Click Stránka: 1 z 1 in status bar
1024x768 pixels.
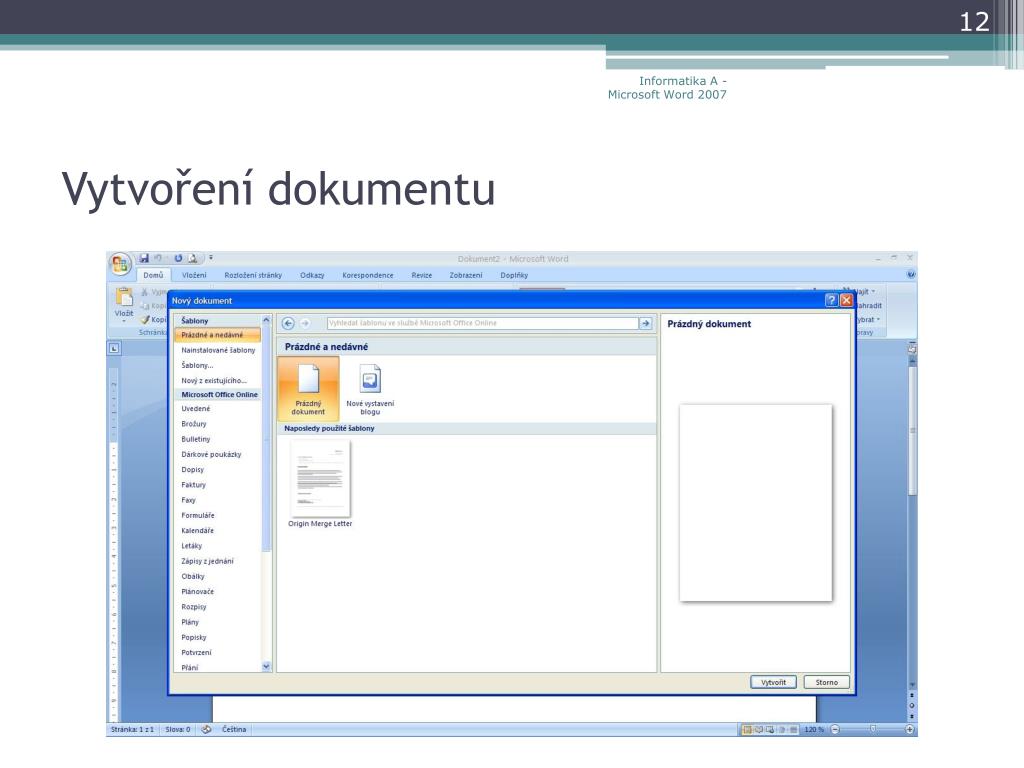[x=133, y=729]
